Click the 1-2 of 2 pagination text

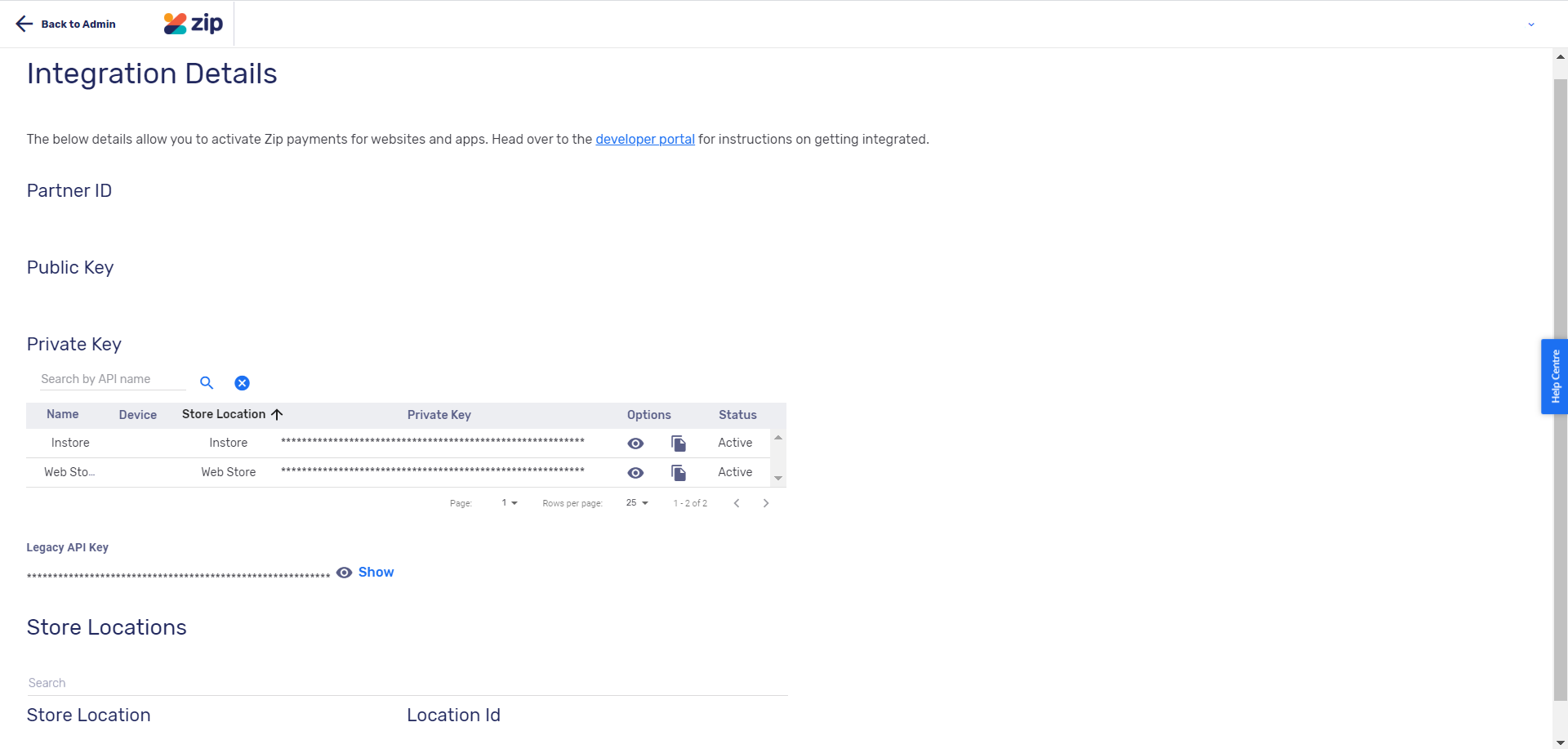(690, 503)
